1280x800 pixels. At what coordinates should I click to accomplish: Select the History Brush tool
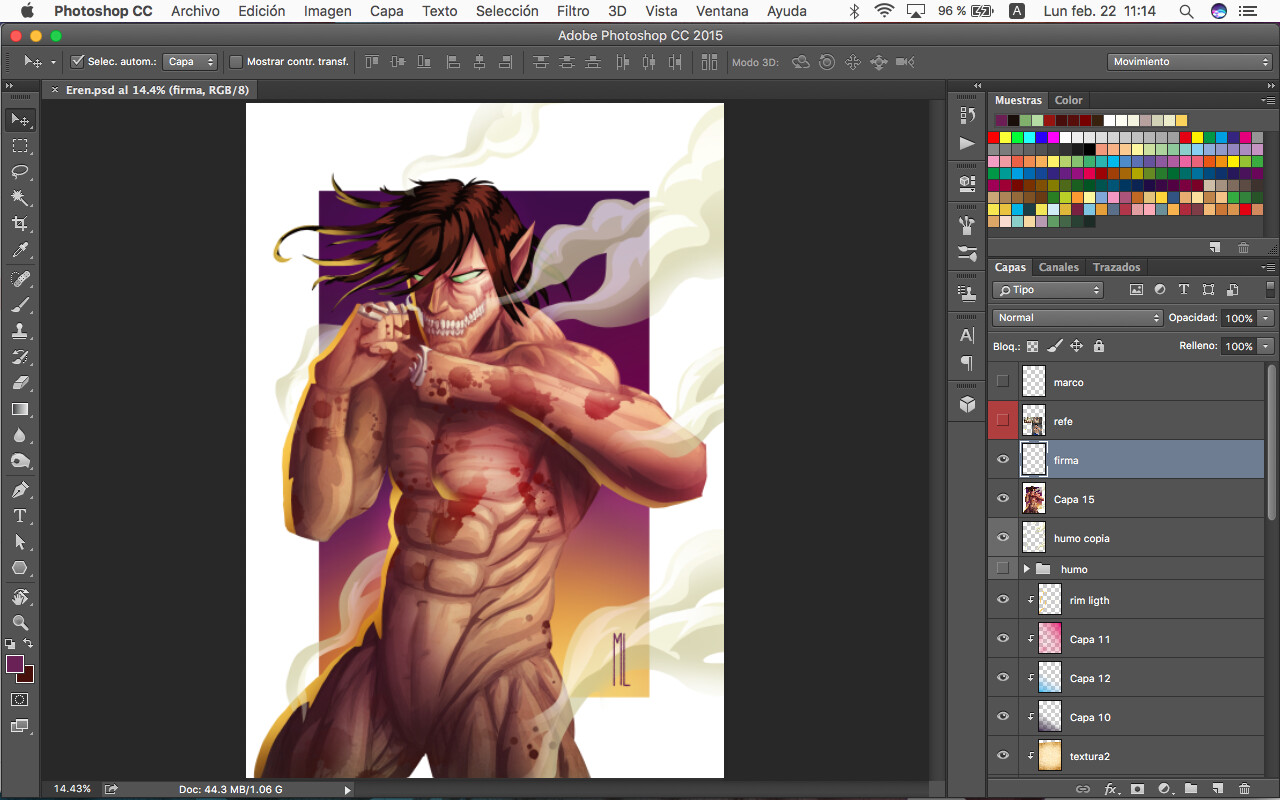point(20,356)
